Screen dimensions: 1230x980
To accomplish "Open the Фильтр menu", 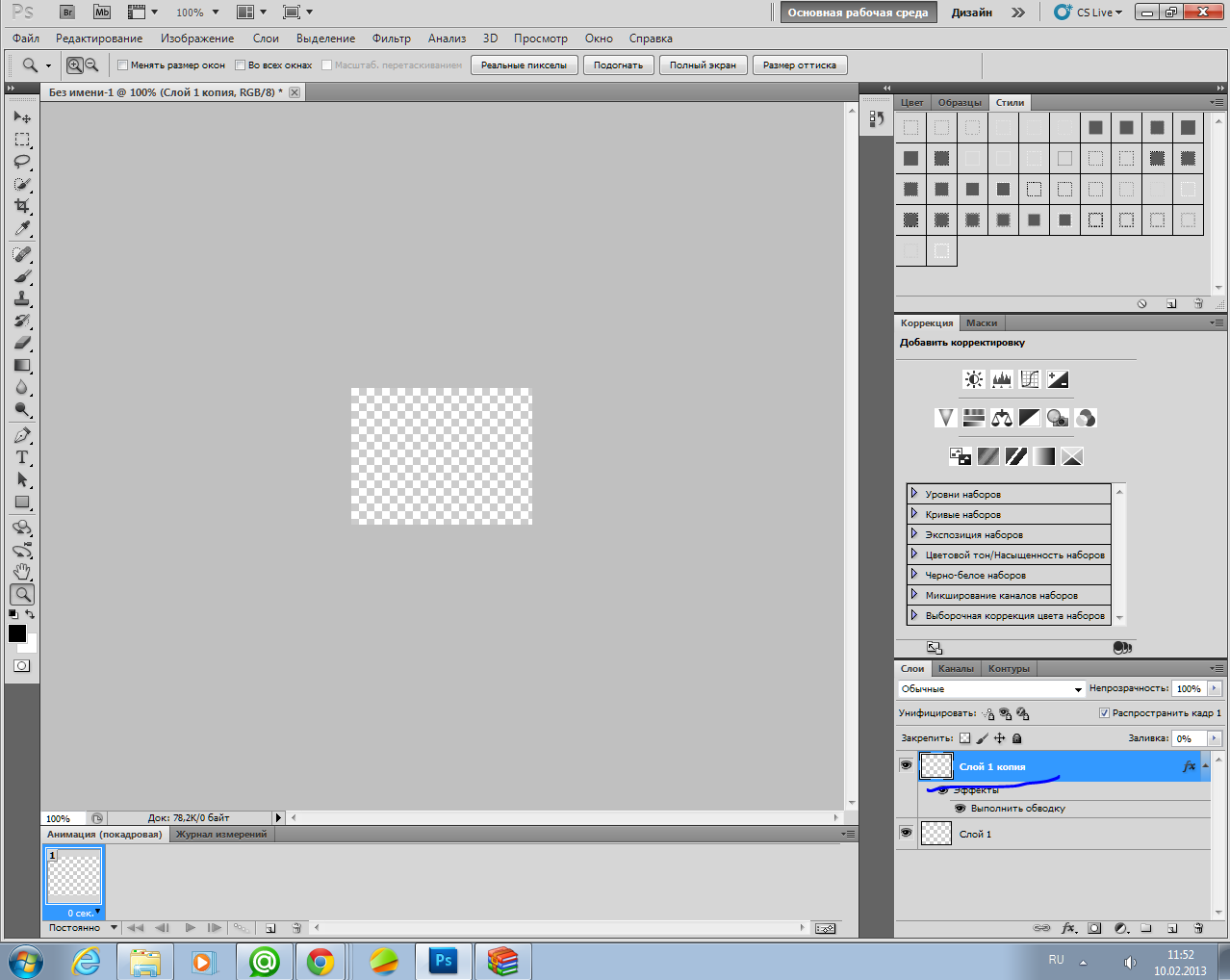I will pos(391,39).
